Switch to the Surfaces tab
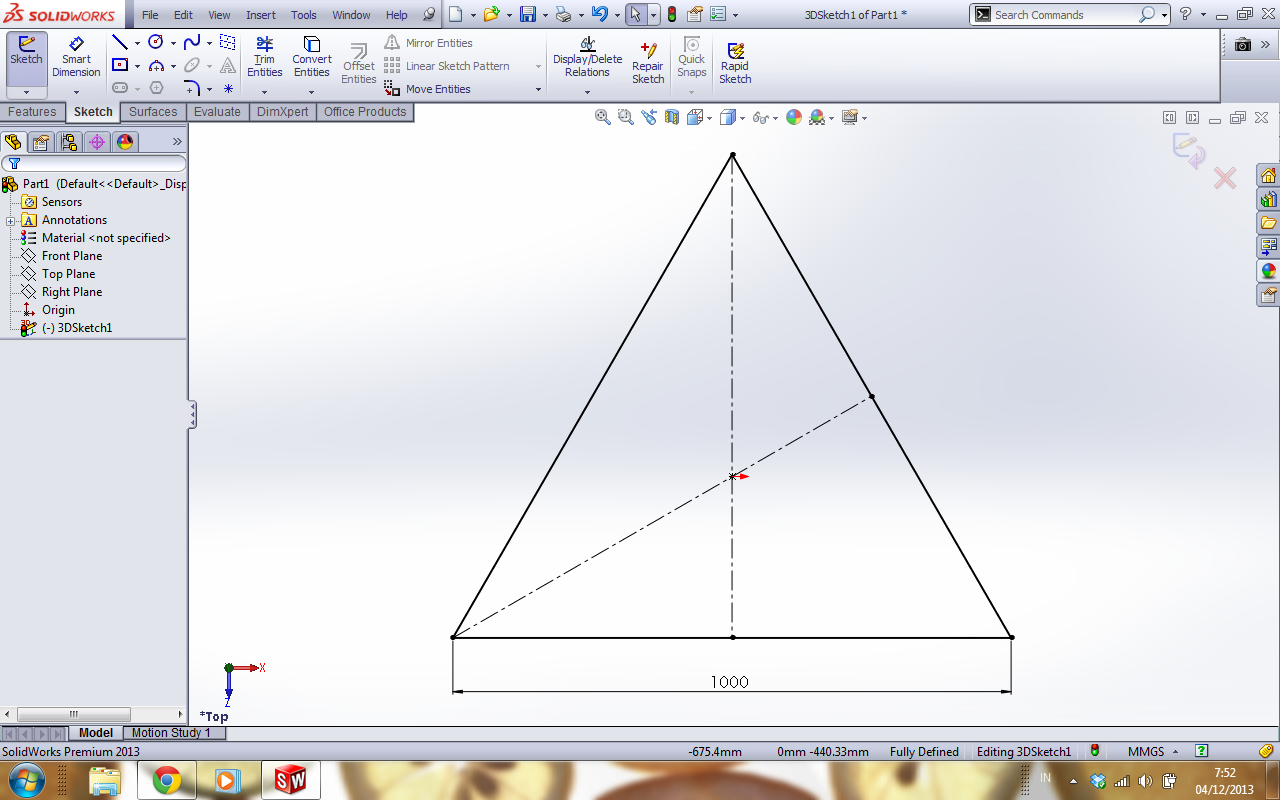 coord(153,112)
